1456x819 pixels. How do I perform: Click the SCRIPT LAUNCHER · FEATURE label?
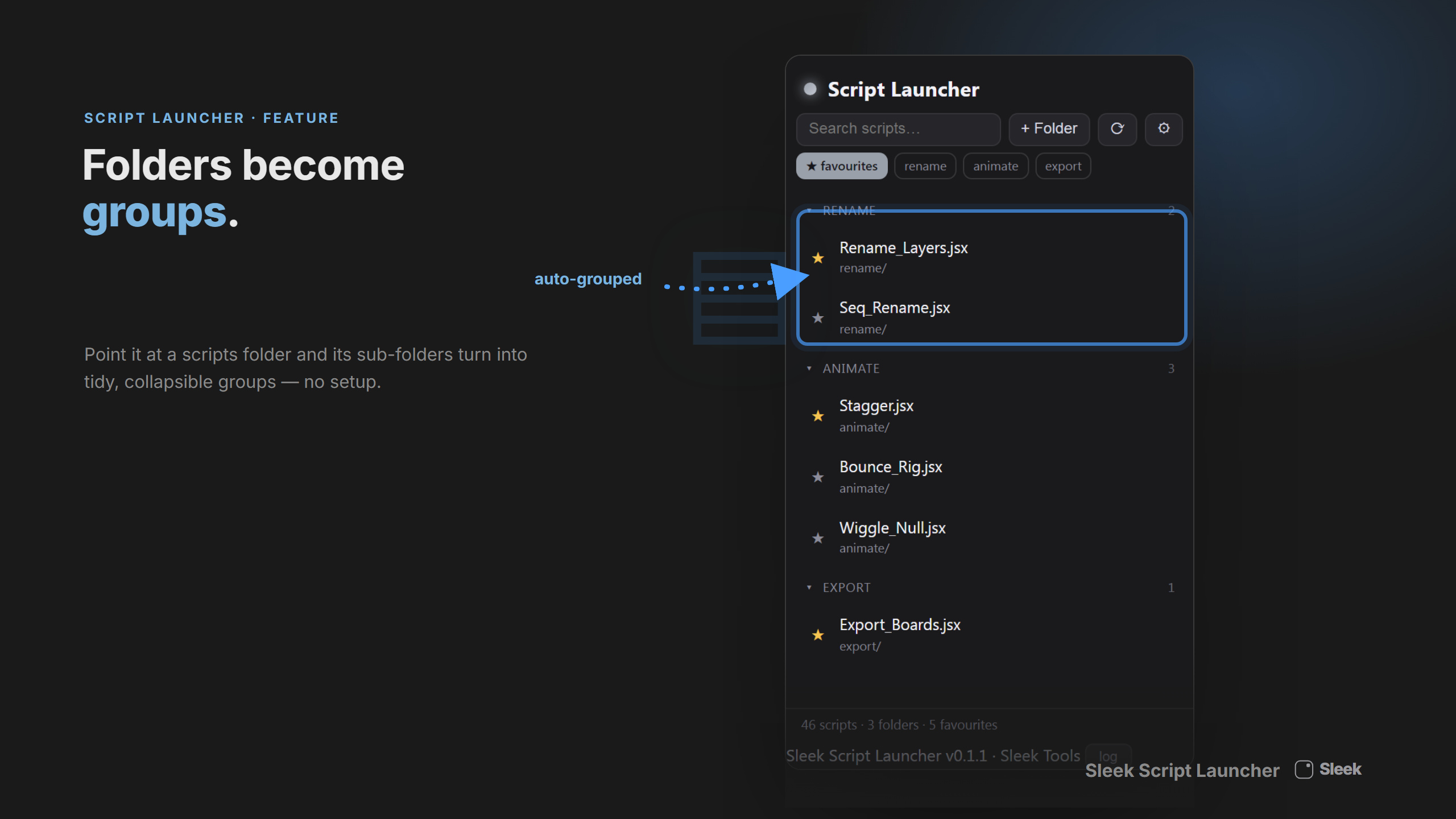pos(212,118)
